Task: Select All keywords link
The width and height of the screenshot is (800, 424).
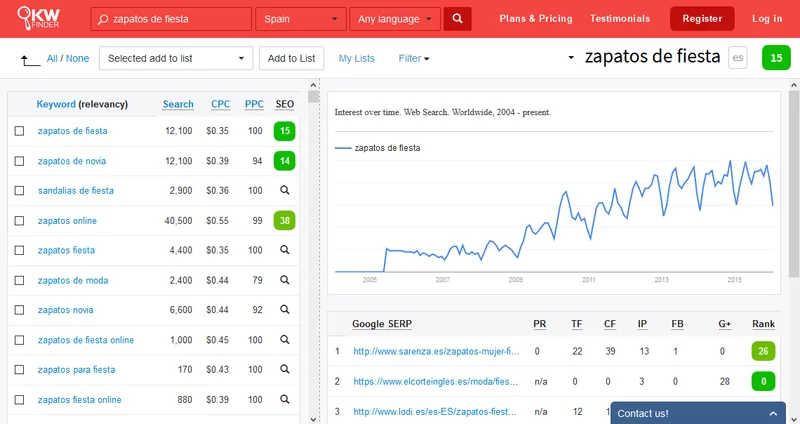Action: coord(52,58)
